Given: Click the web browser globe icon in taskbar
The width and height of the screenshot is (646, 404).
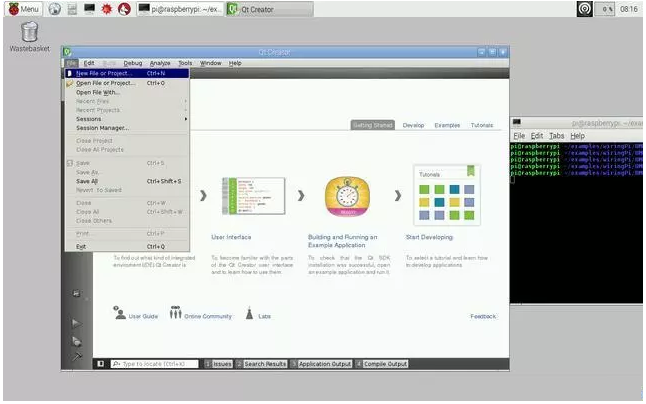Looking at the screenshot, I should 54,9.
